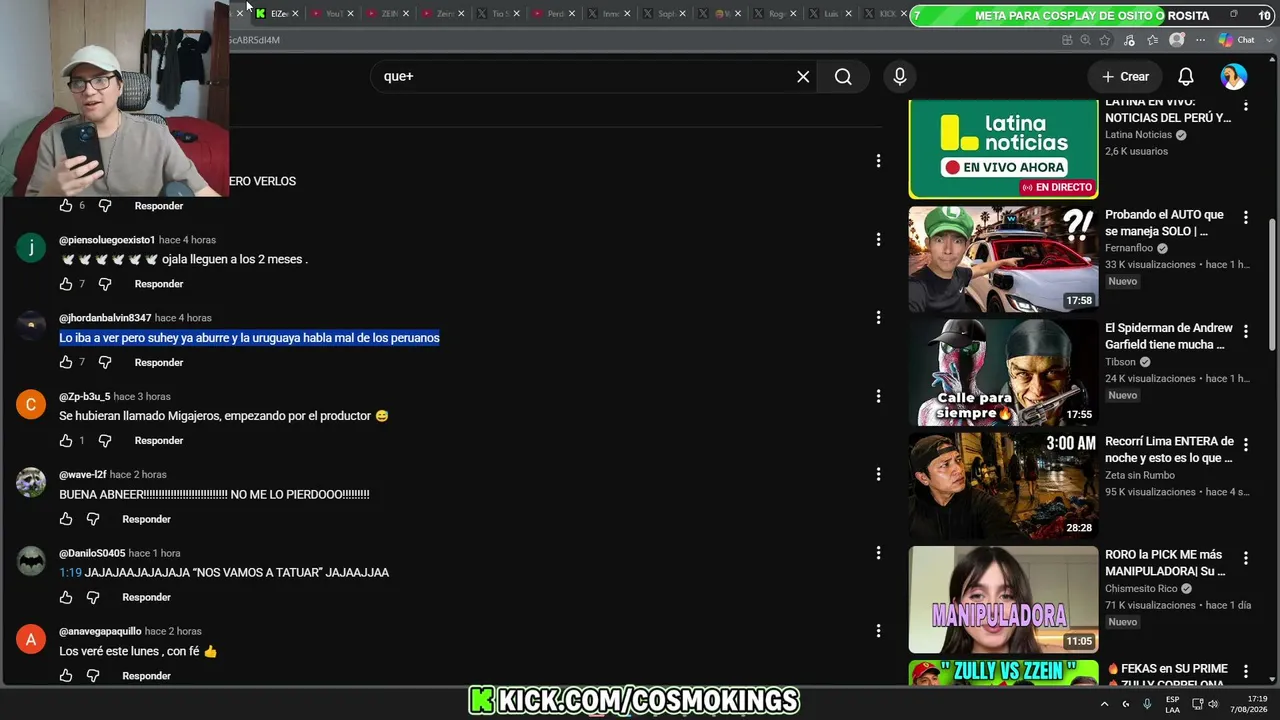The image size is (1280, 720).
Task: Reply to @piensoluegoexisto1's comment
Action: pyautogui.click(x=159, y=284)
